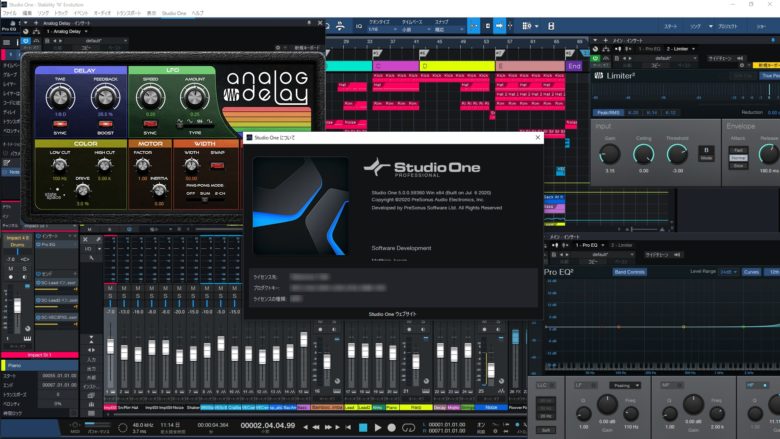780x439 pixels.
Task: Click Stop in the transport bar
Action: point(363,427)
